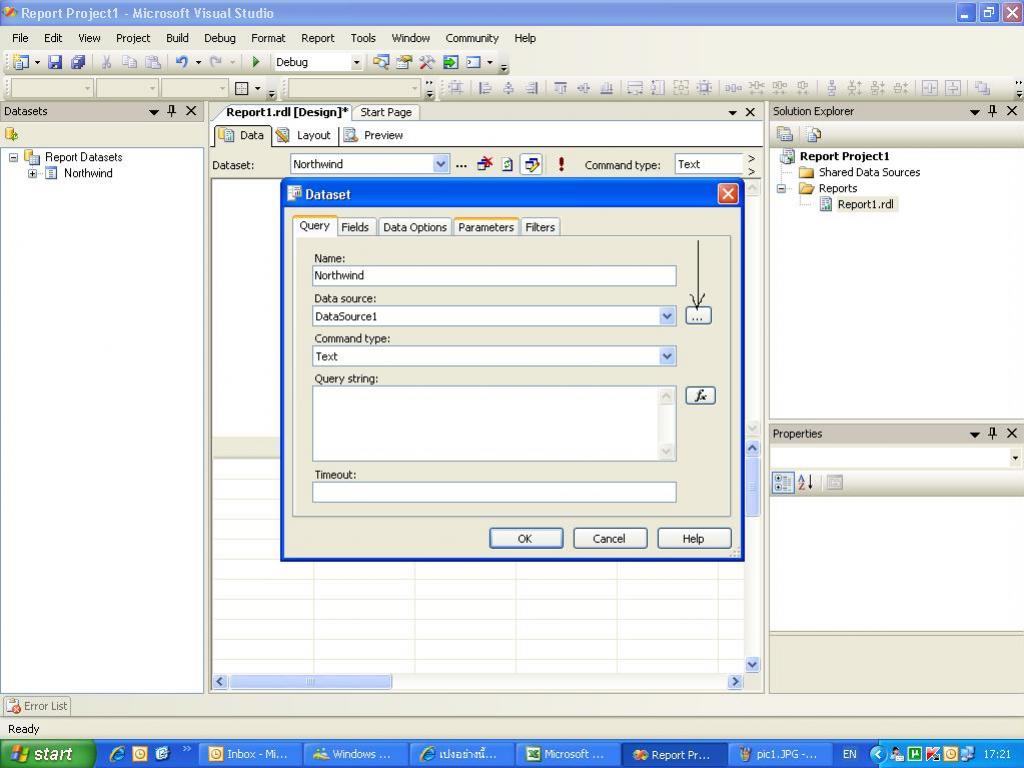The image size is (1024, 768).
Task: Click the Windows start button
Action: click(x=47, y=754)
